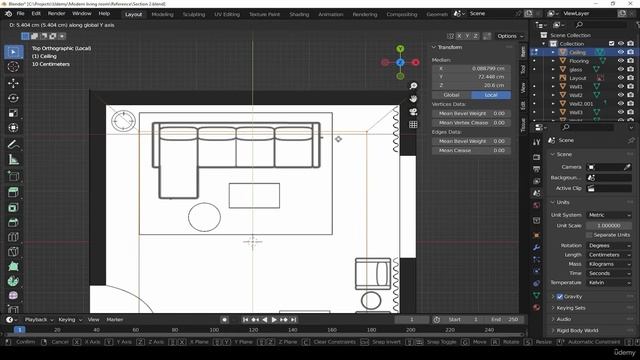The height and width of the screenshot is (360, 640).
Task: Hide the Flooring object with eye icon
Action: click(621, 61)
